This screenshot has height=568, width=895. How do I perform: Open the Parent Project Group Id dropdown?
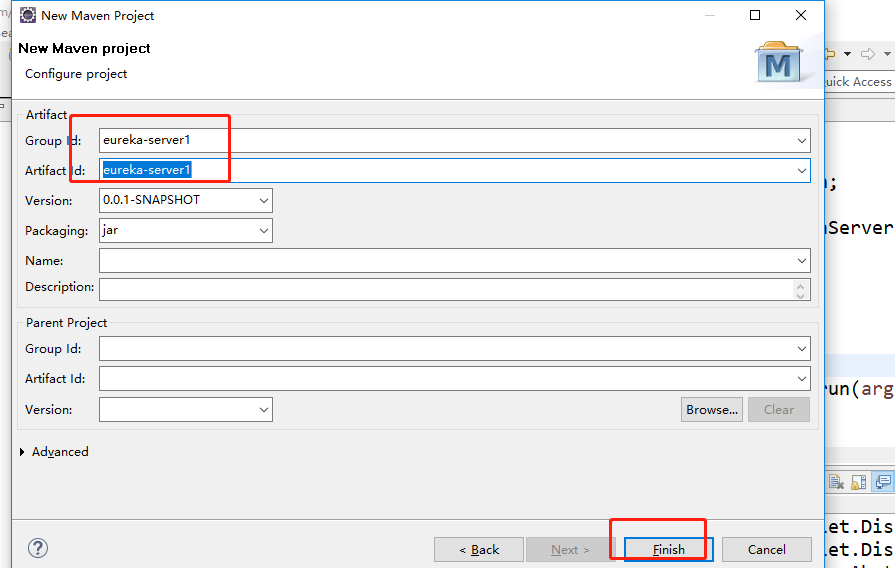tap(801, 349)
